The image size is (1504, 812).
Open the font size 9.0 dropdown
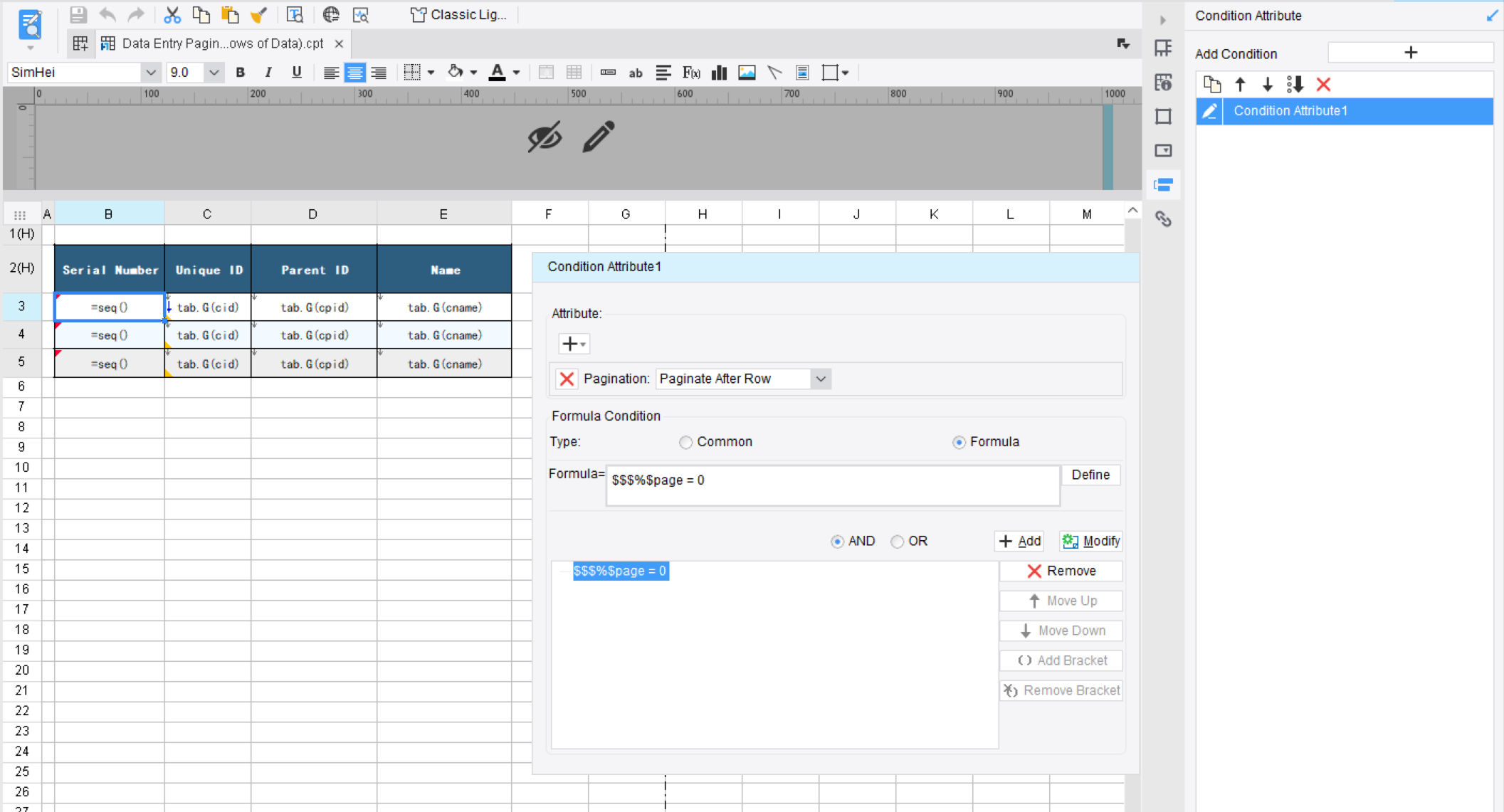pos(213,73)
